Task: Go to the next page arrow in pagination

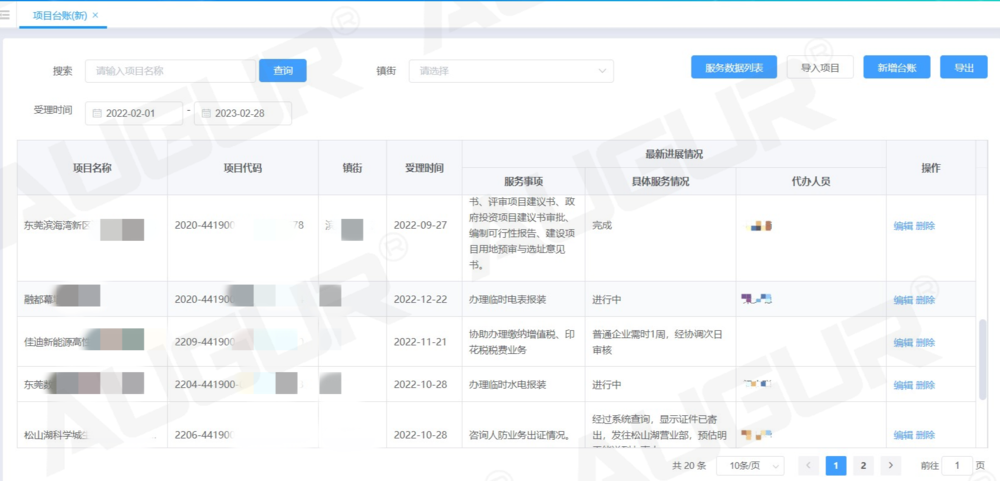Action: click(889, 465)
